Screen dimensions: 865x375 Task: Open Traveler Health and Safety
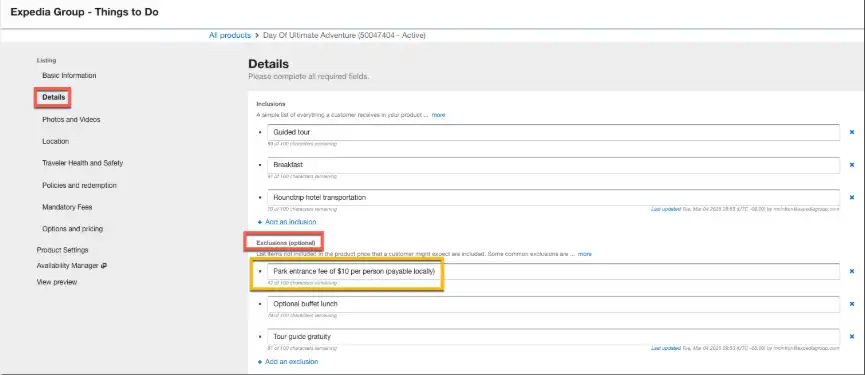(x=82, y=163)
